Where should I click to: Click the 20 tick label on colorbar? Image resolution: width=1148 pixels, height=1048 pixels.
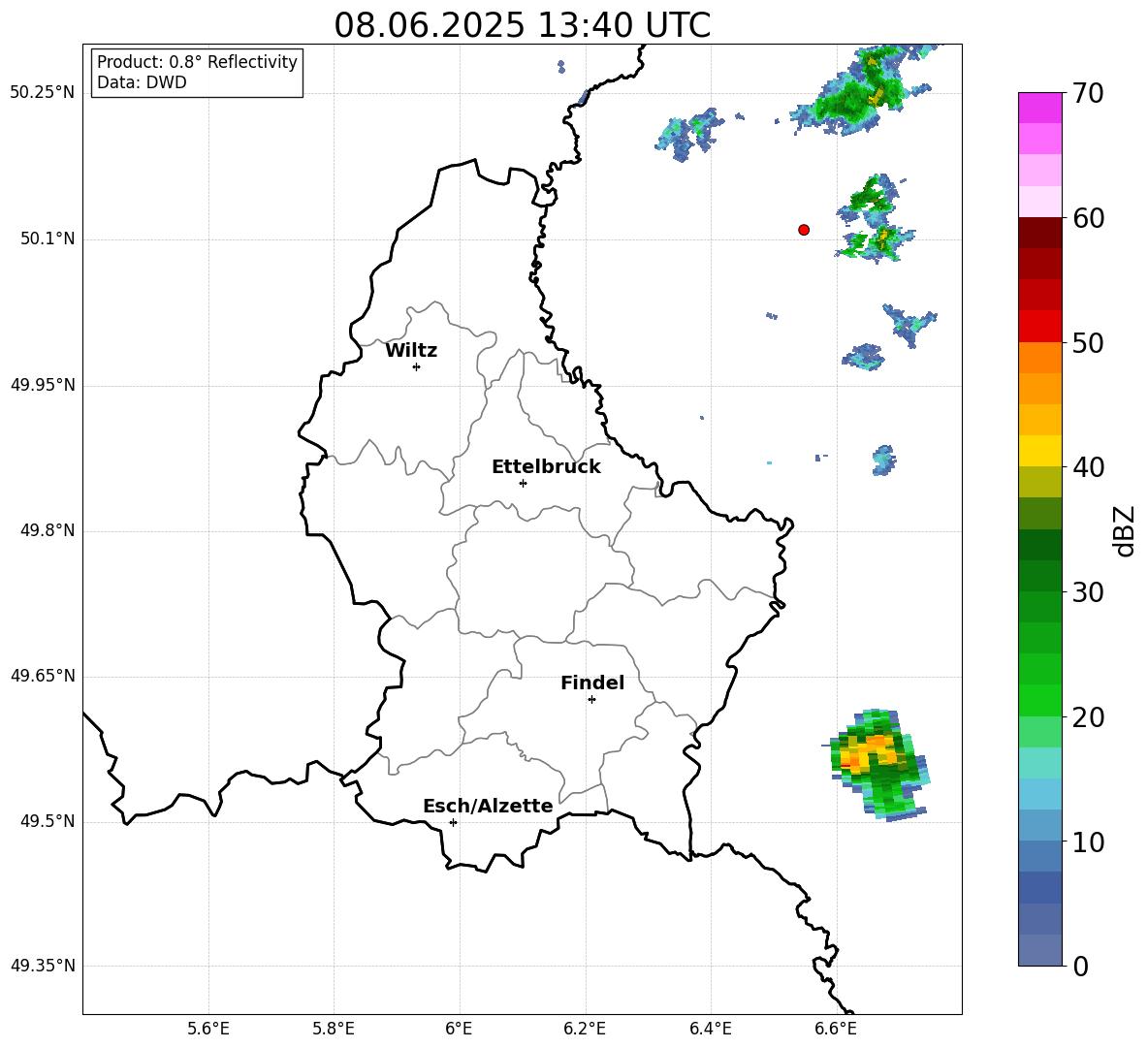tap(1088, 716)
